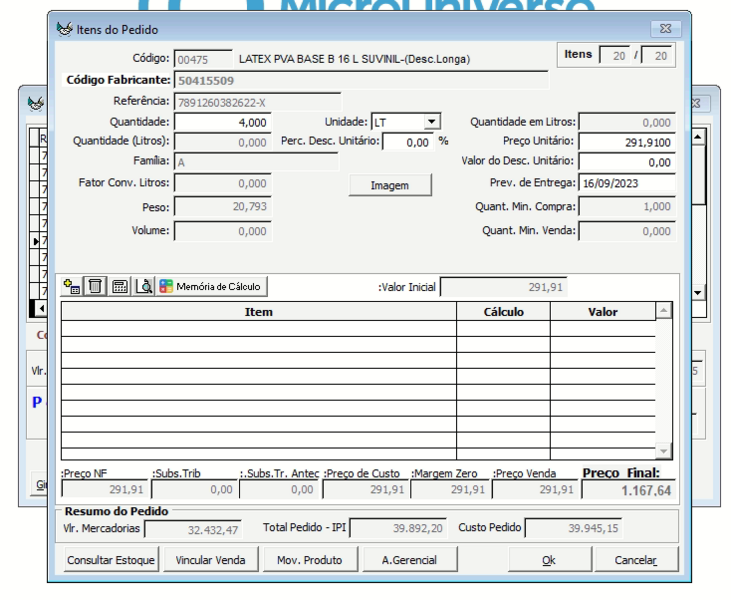Click calculation grid scroll up arrow
The height and width of the screenshot is (600, 731).
(663, 310)
